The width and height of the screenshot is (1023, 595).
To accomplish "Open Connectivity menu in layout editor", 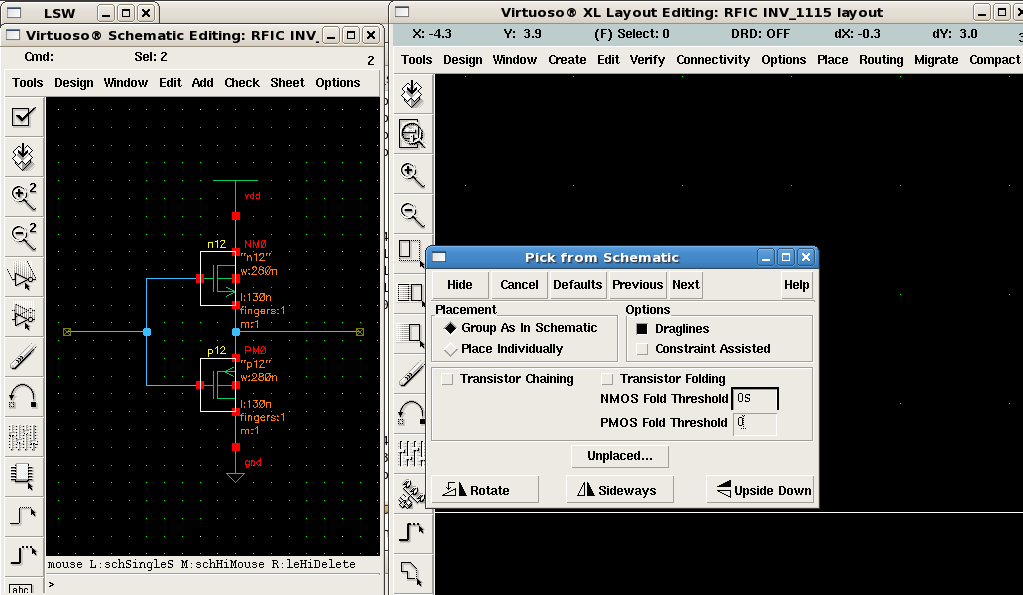I will point(713,60).
